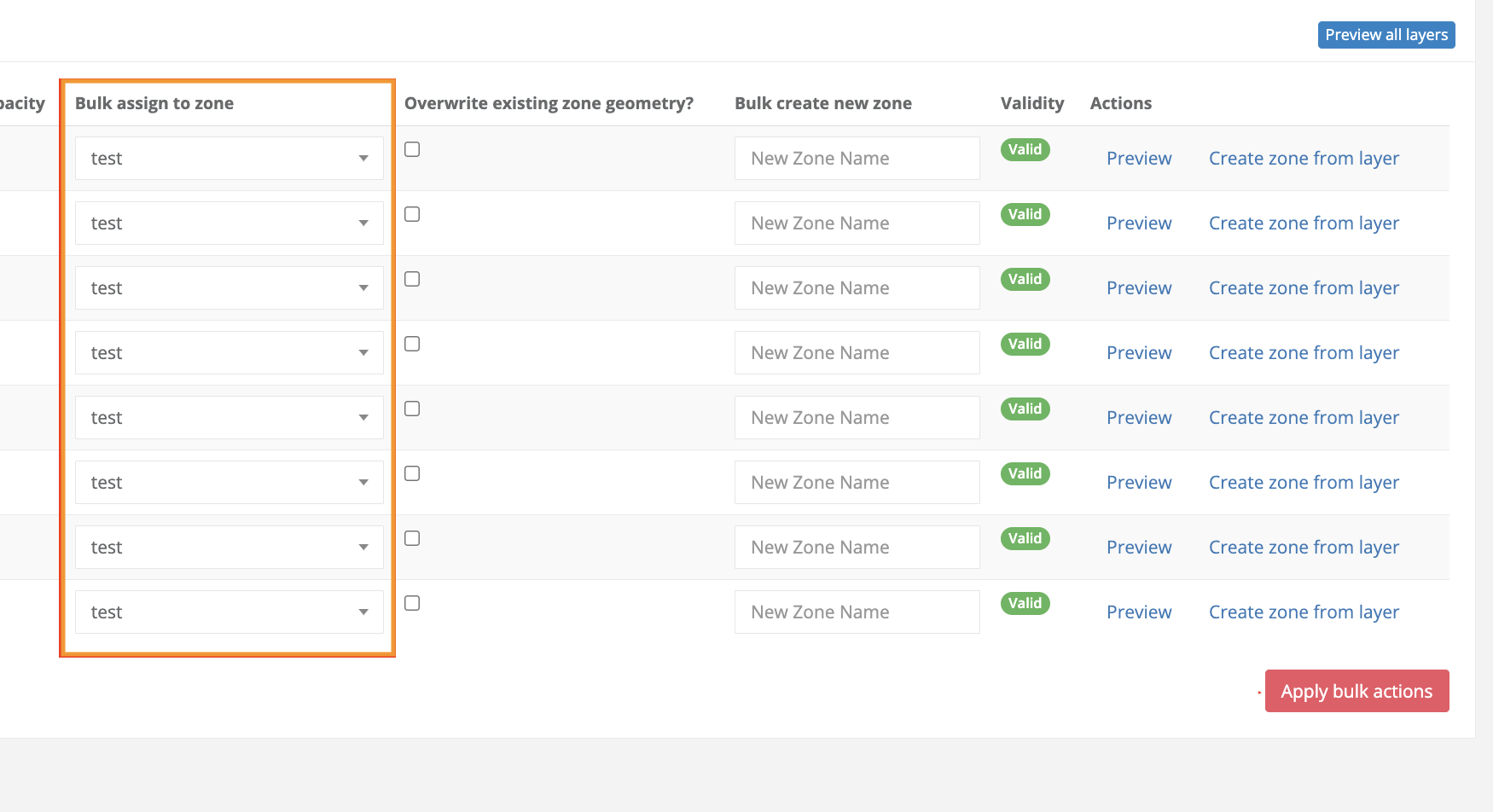The height and width of the screenshot is (812, 1493).
Task: Click the Preview all layers button
Action: [x=1386, y=35]
